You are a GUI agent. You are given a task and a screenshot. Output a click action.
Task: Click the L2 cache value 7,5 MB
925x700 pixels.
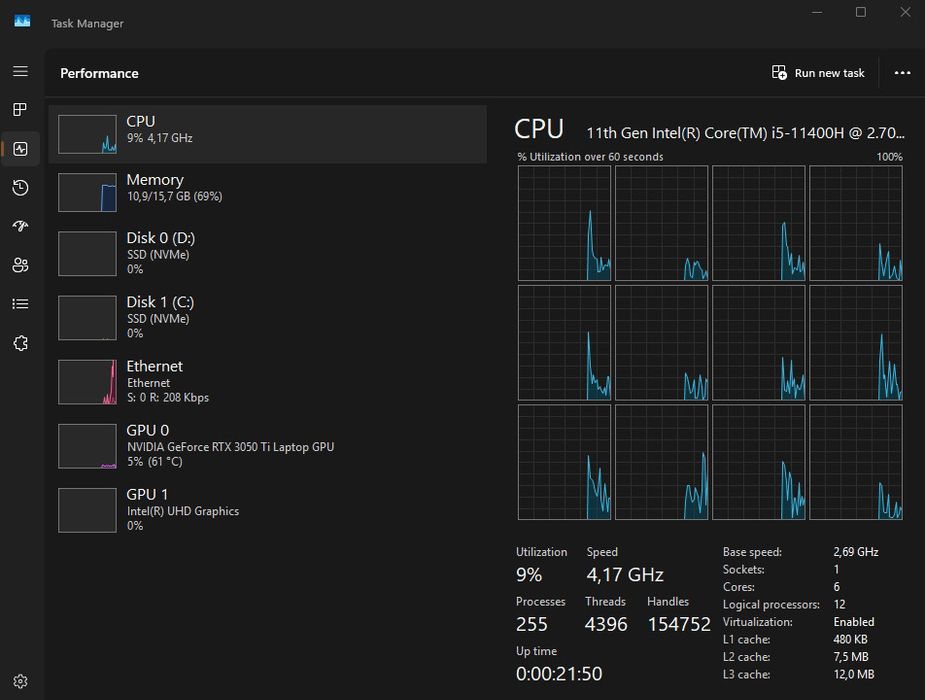(x=851, y=657)
